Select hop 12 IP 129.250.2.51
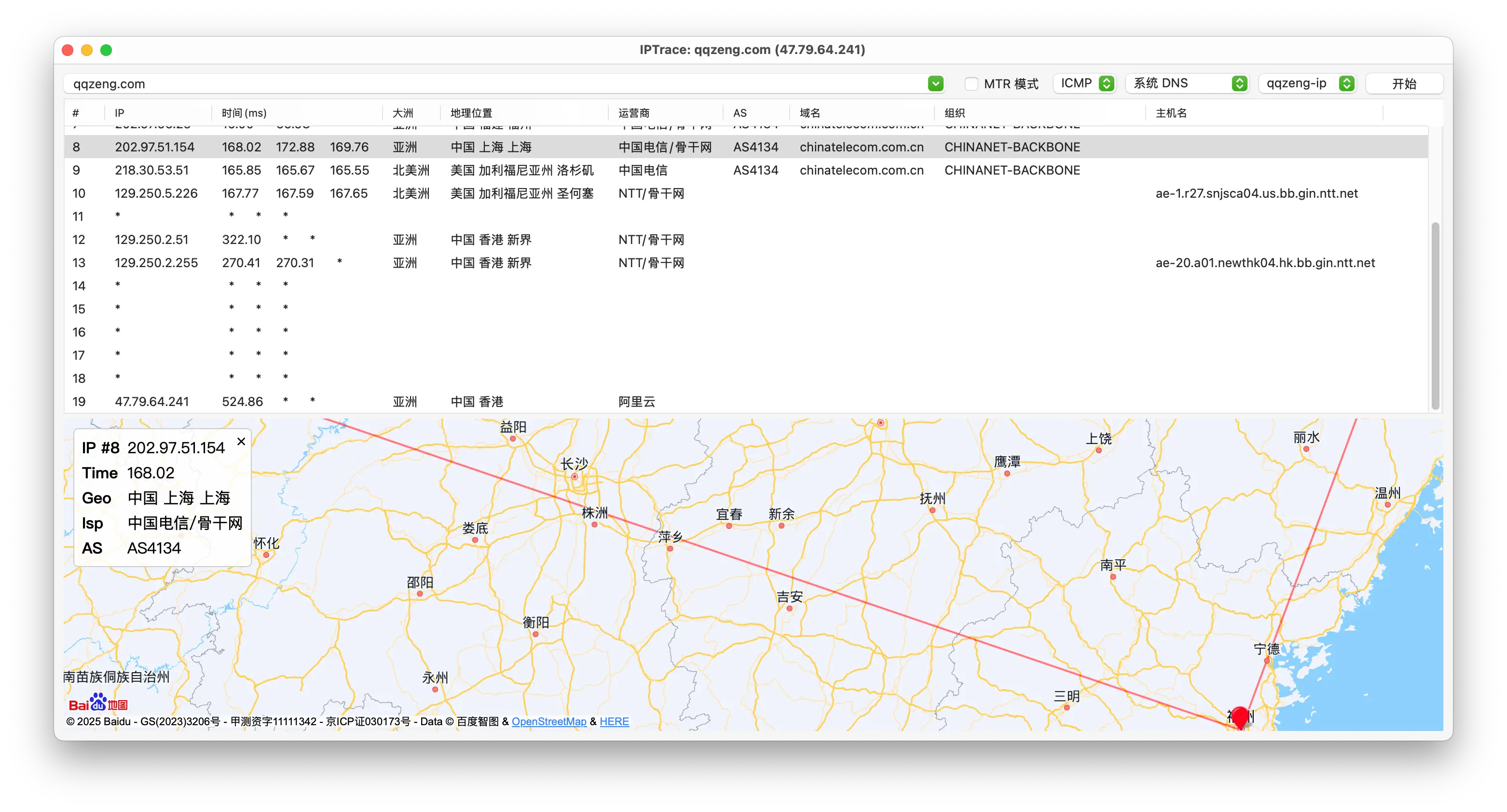 (151, 240)
